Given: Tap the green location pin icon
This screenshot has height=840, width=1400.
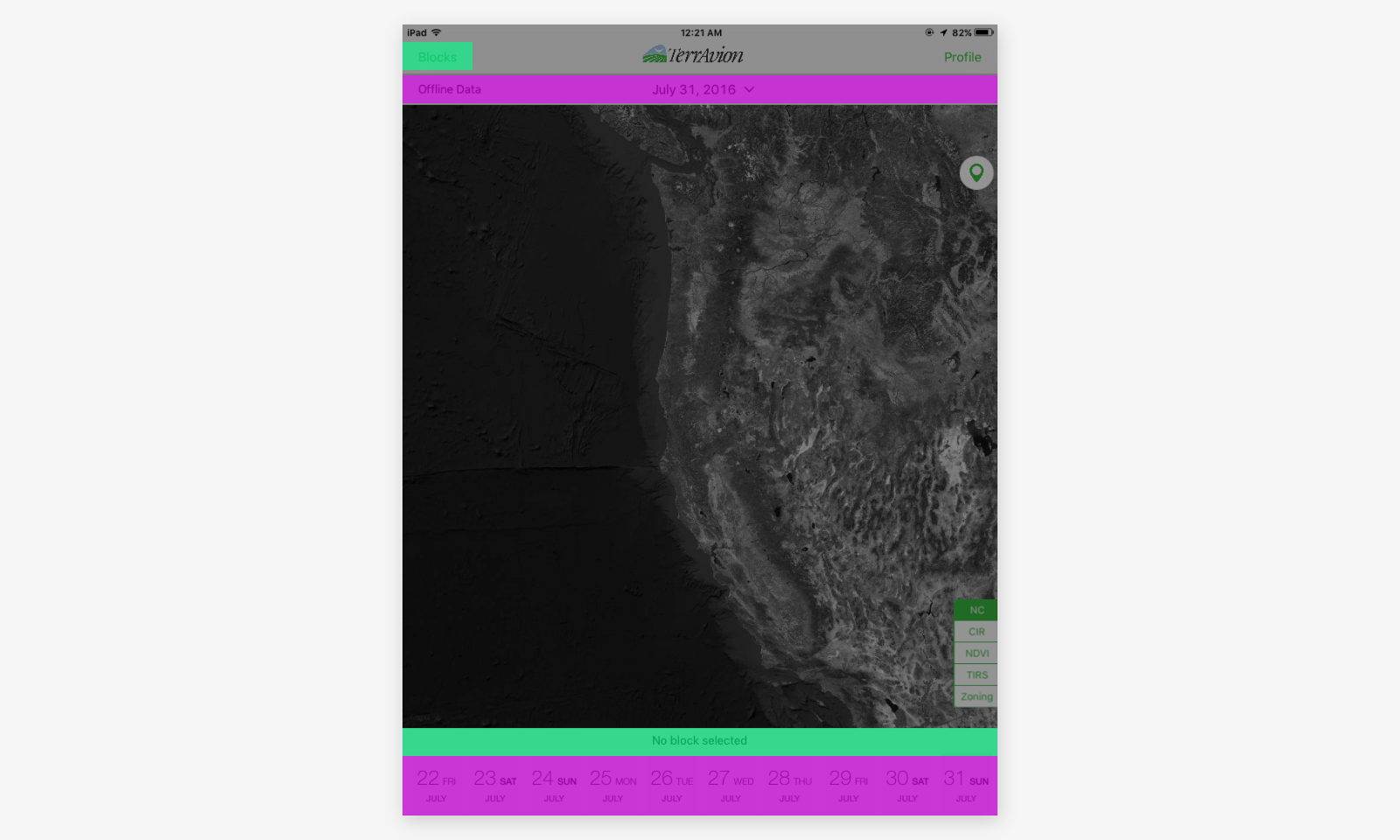Looking at the screenshot, I should pyautogui.click(x=976, y=172).
